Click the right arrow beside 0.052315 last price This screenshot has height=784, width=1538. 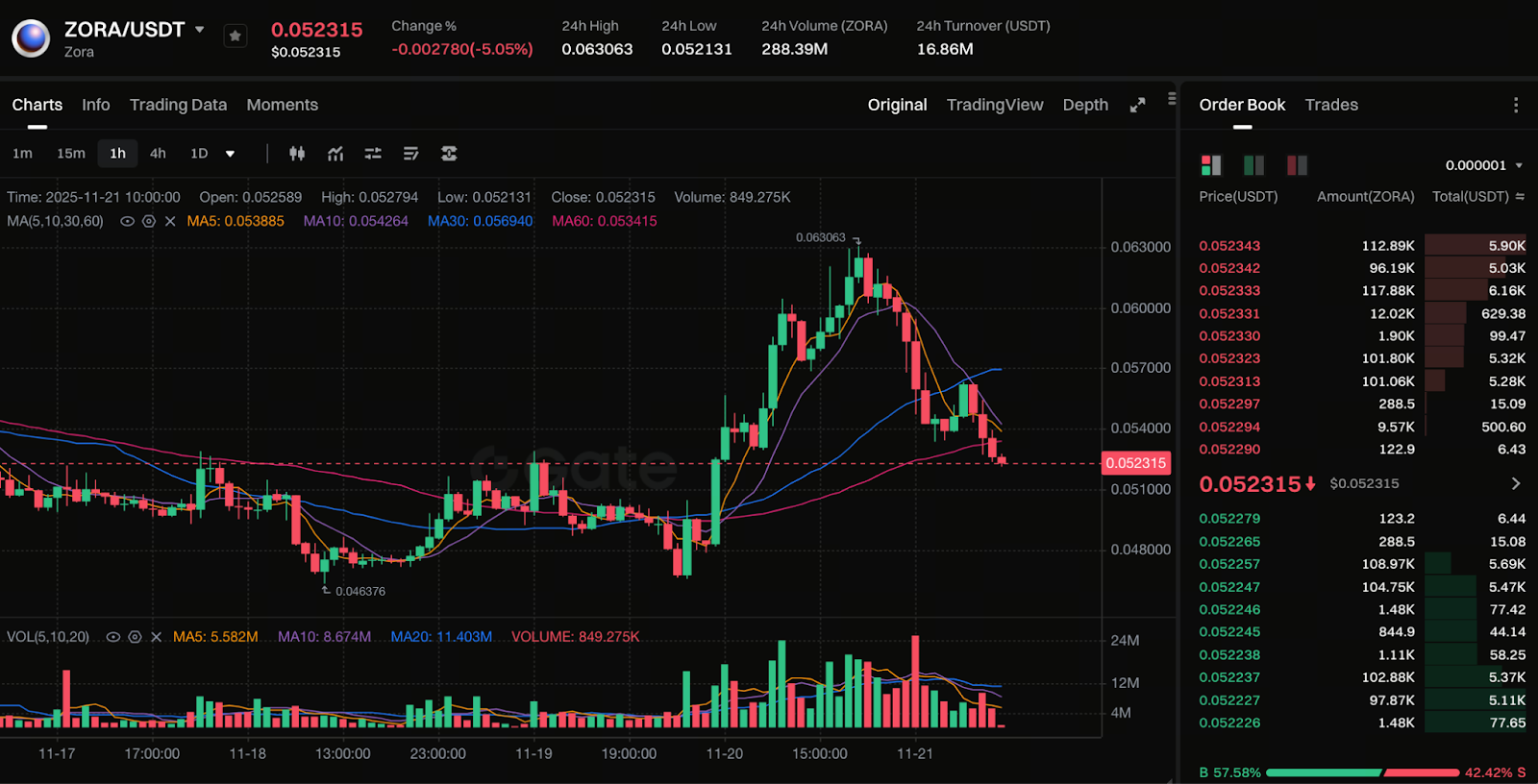(x=1516, y=483)
